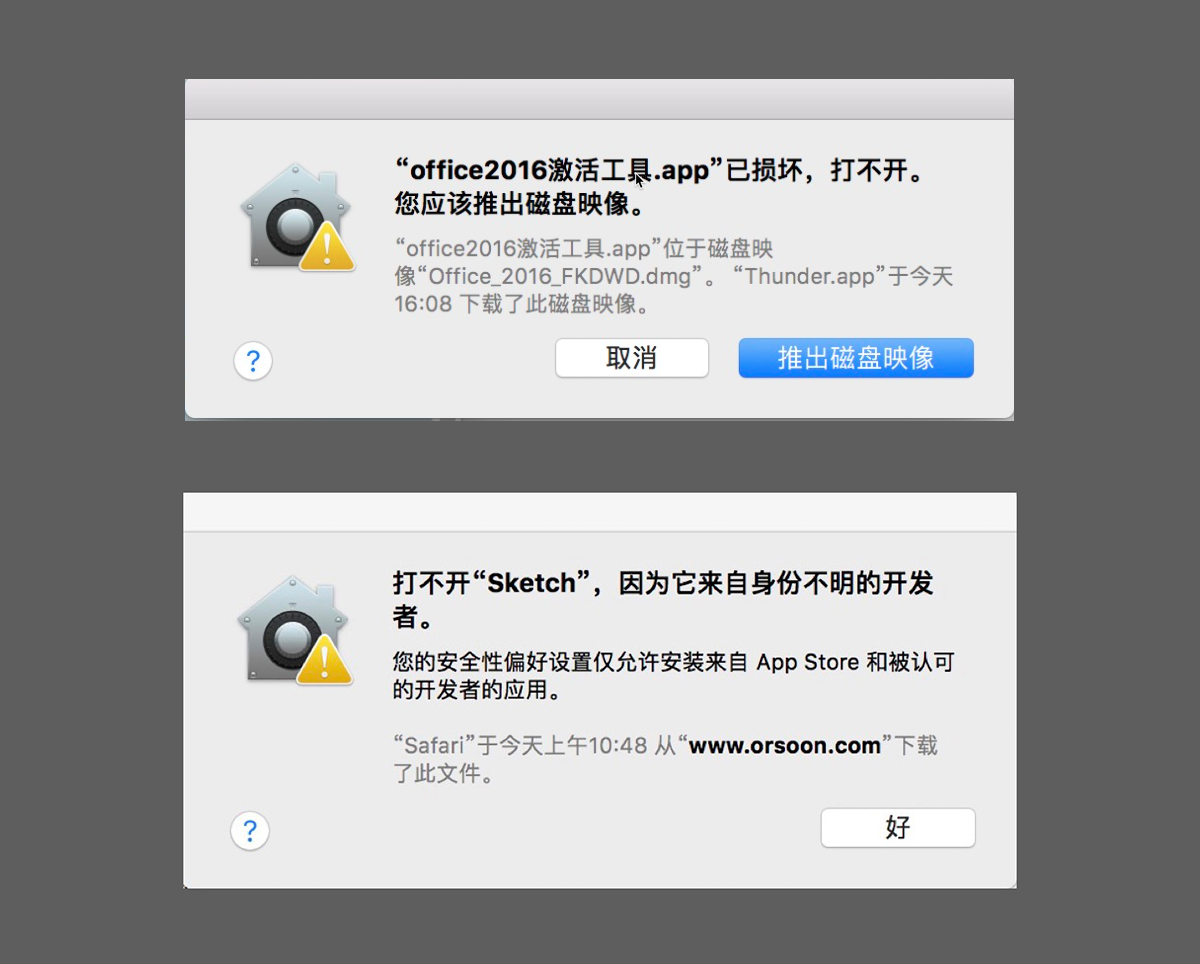Click yellow warning triangle in top dialog
Image resolution: width=1200 pixels, height=964 pixels.
[x=327, y=246]
